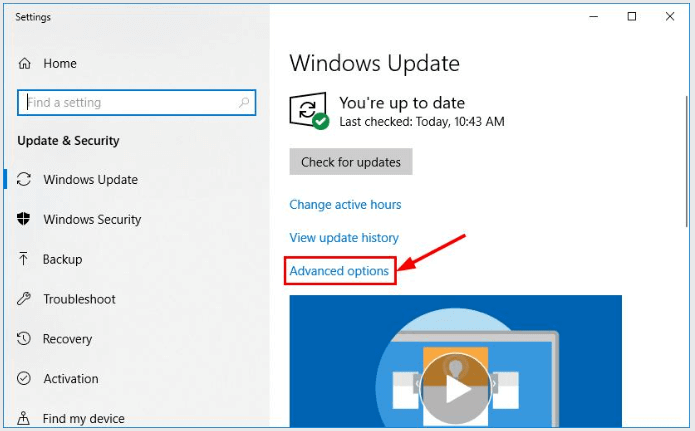Viewport: 695px width, 431px height.
Task: Minimize the Settings window
Action: (593, 17)
